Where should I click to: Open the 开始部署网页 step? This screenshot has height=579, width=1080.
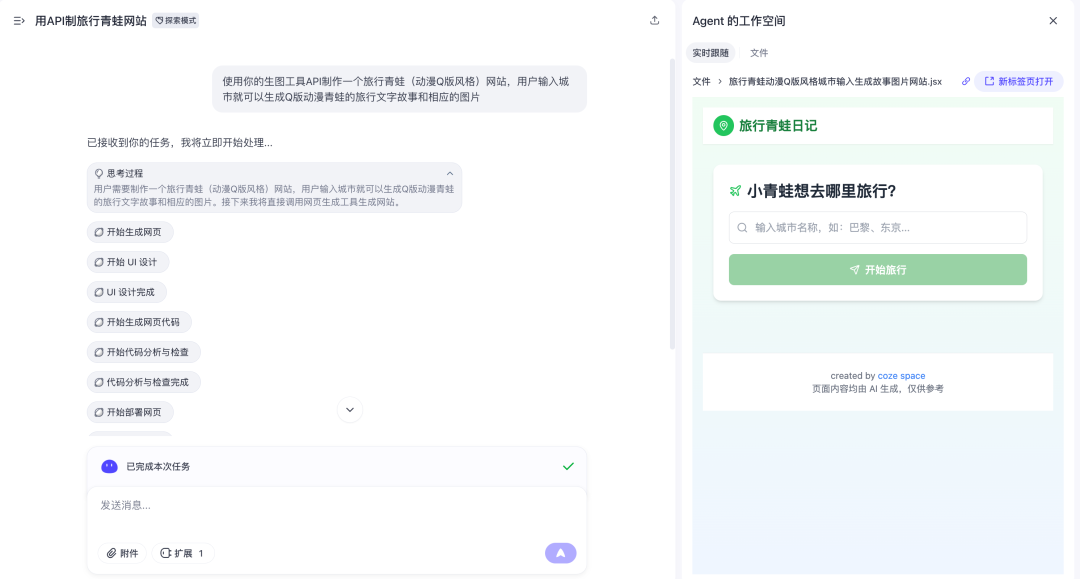(x=130, y=412)
